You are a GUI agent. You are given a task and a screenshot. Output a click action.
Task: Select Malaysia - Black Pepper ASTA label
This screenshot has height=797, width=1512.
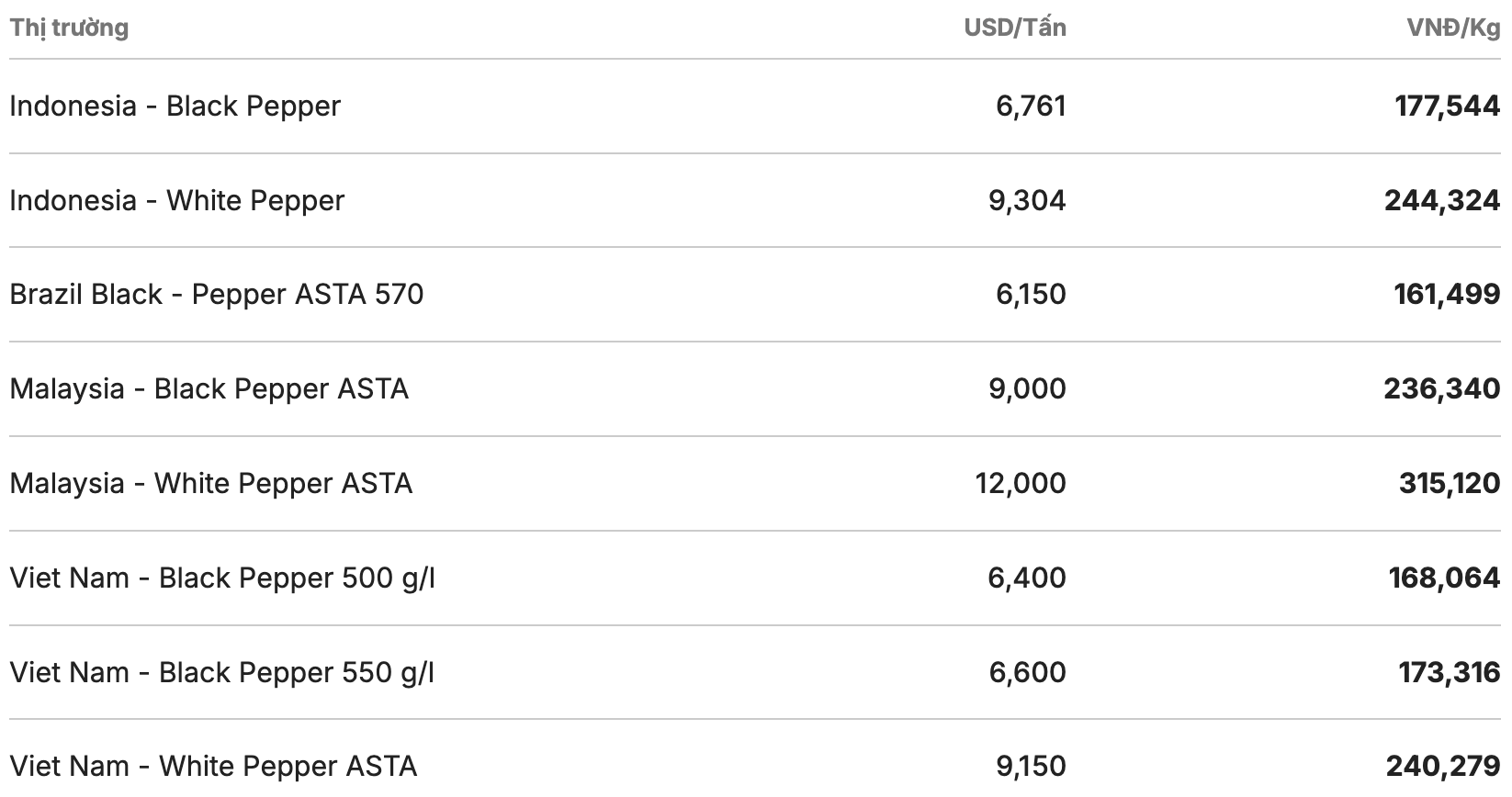point(209,388)
